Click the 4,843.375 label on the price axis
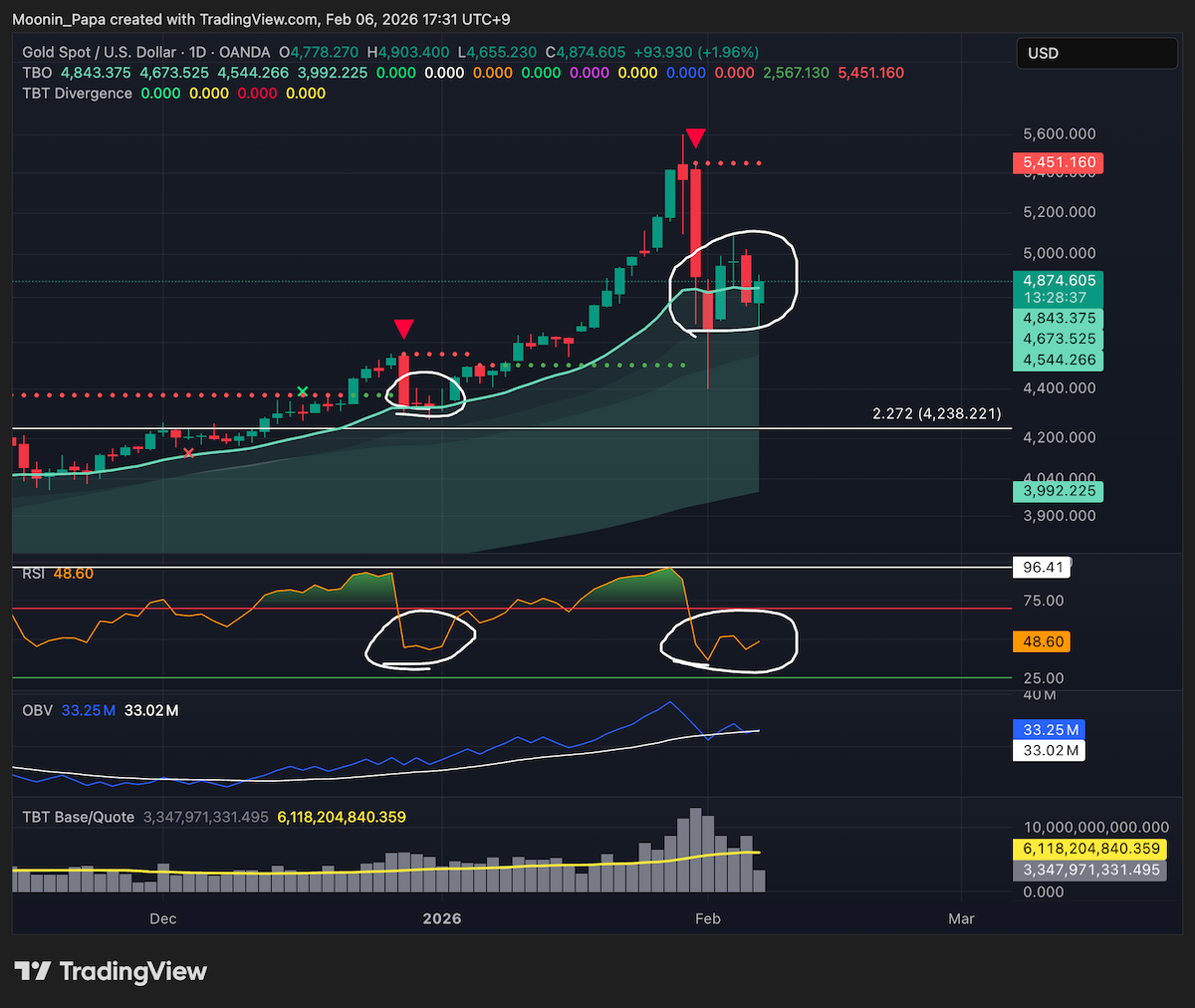Screen dimensions: 1195x1008 click(x=1058, y=319)
